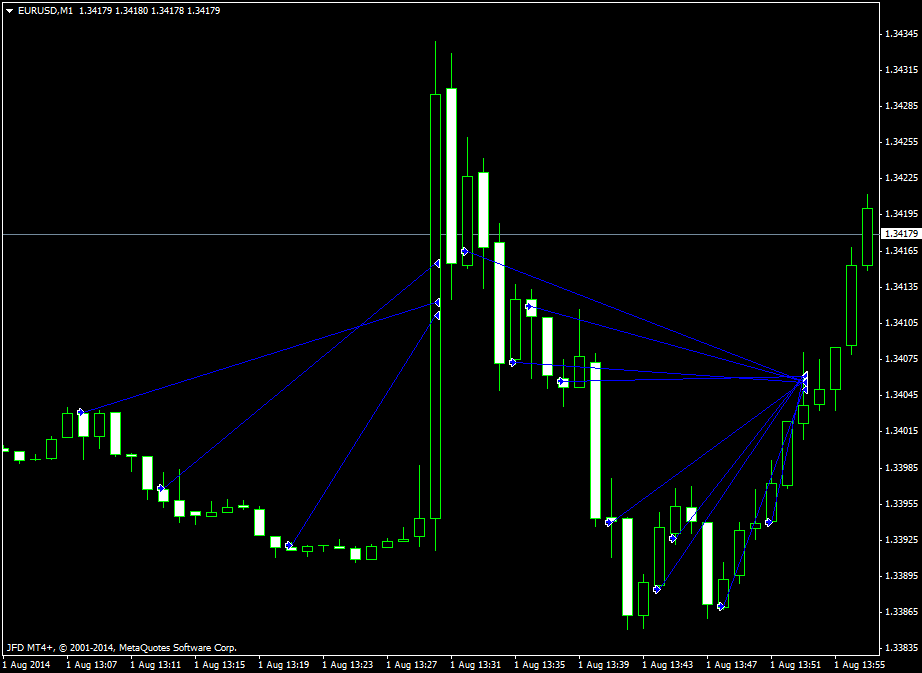Select the trade entry arrow at 13:20
922x673 pixels.
(x=289, y=545)
